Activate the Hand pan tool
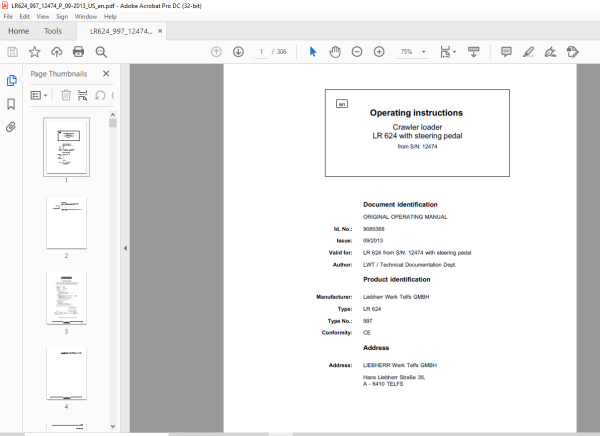 [x=335, y=52]
